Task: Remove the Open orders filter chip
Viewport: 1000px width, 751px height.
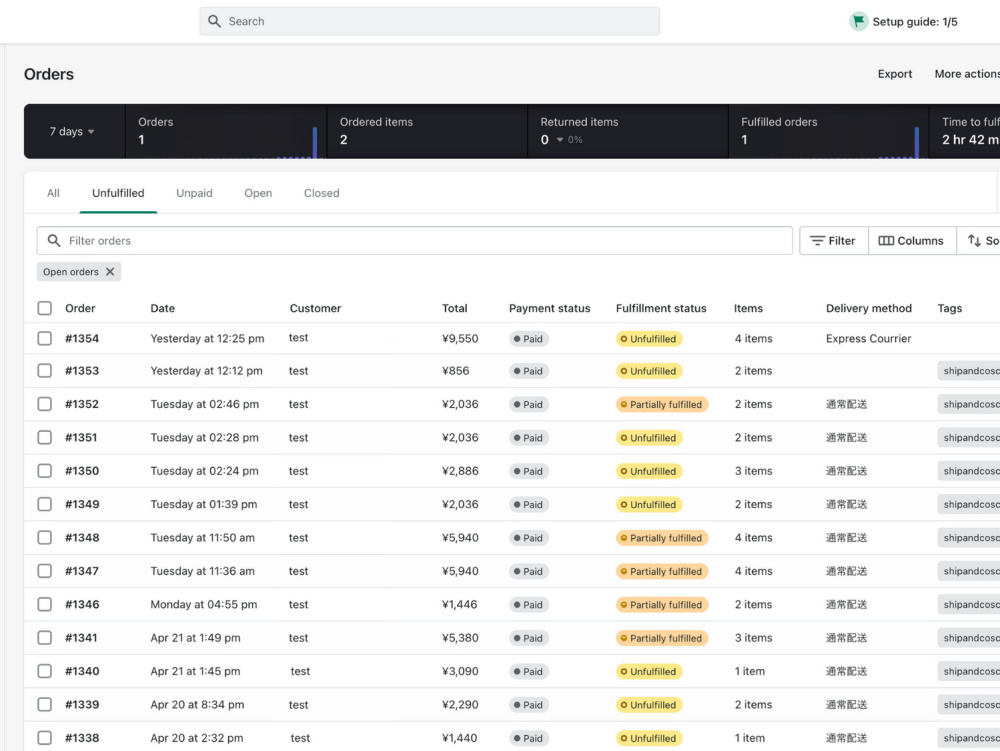Action: point(110,272)
